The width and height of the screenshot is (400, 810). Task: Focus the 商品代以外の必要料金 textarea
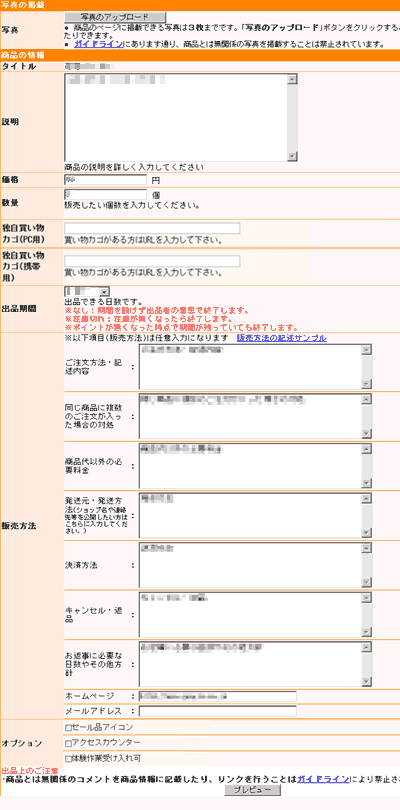(255, 466)
